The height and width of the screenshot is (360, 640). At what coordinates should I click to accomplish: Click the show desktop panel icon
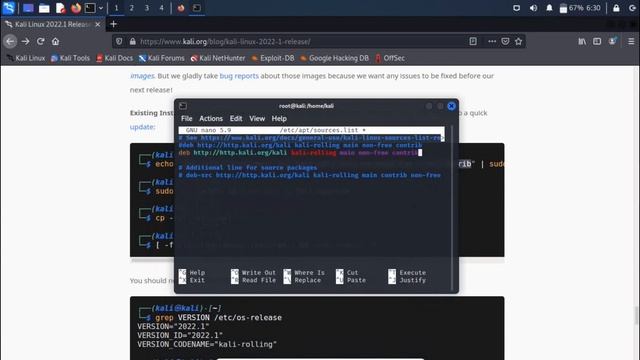[28, 8]
